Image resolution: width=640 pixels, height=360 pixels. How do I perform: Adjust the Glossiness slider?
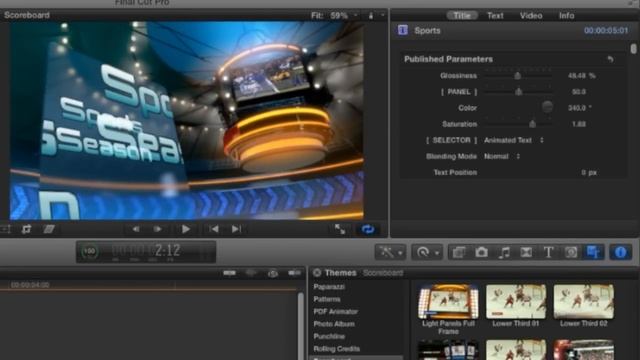tap(518, 76)
